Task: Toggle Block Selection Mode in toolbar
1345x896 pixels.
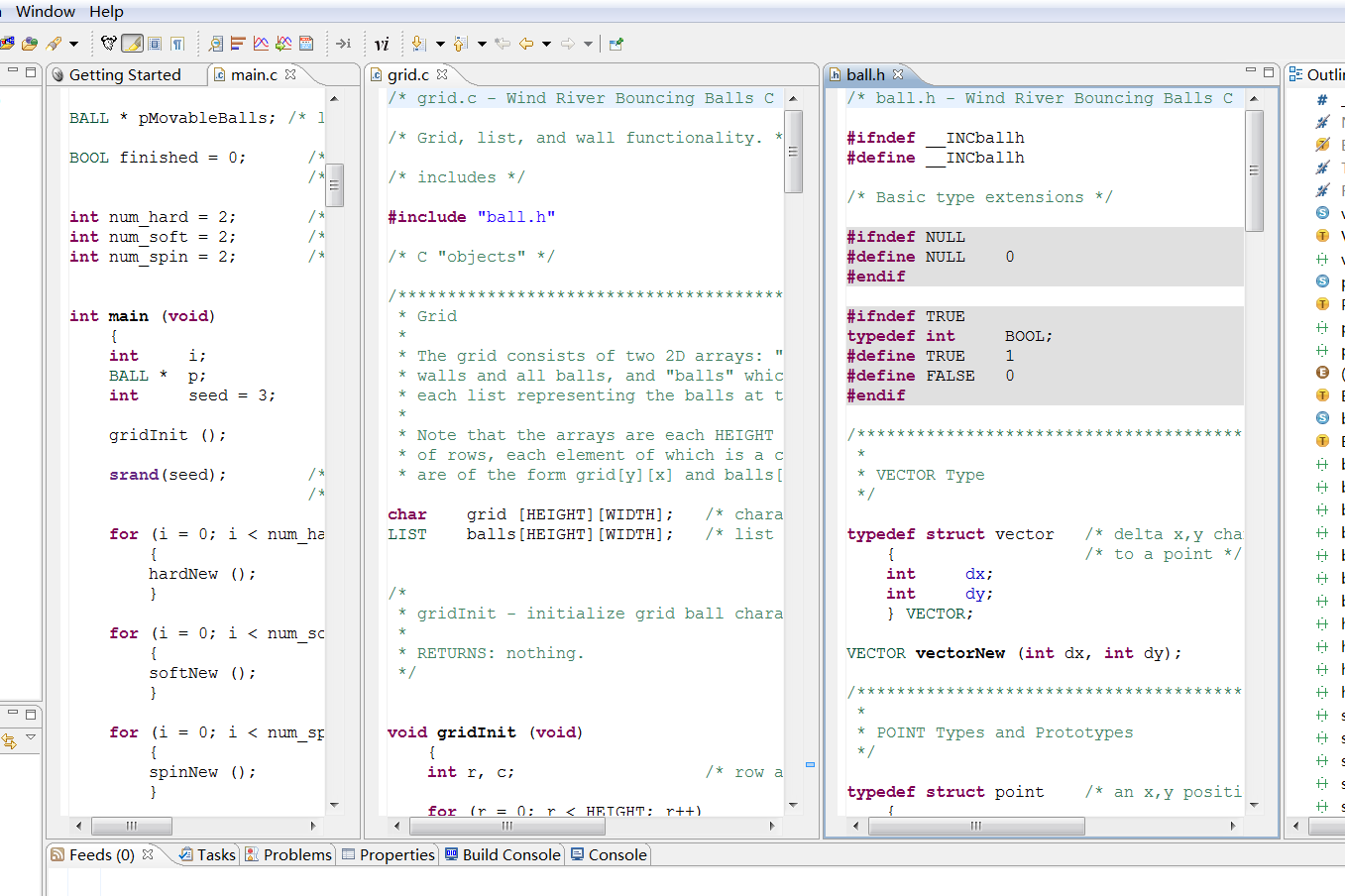Action: click(156, 43)
